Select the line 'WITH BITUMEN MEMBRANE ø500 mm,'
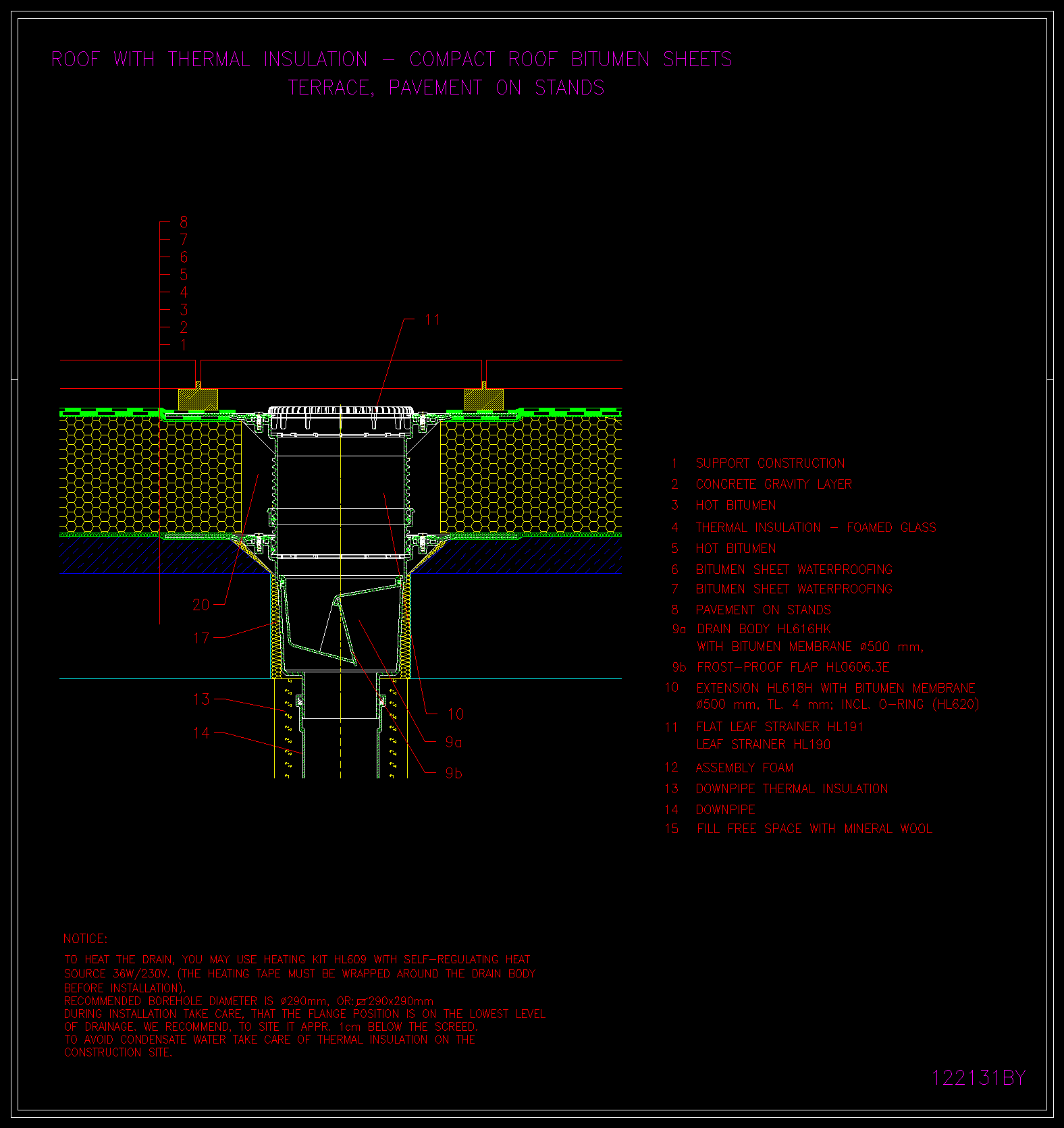The height and width of the screenshot is (1128, 1064). point(810,647)
